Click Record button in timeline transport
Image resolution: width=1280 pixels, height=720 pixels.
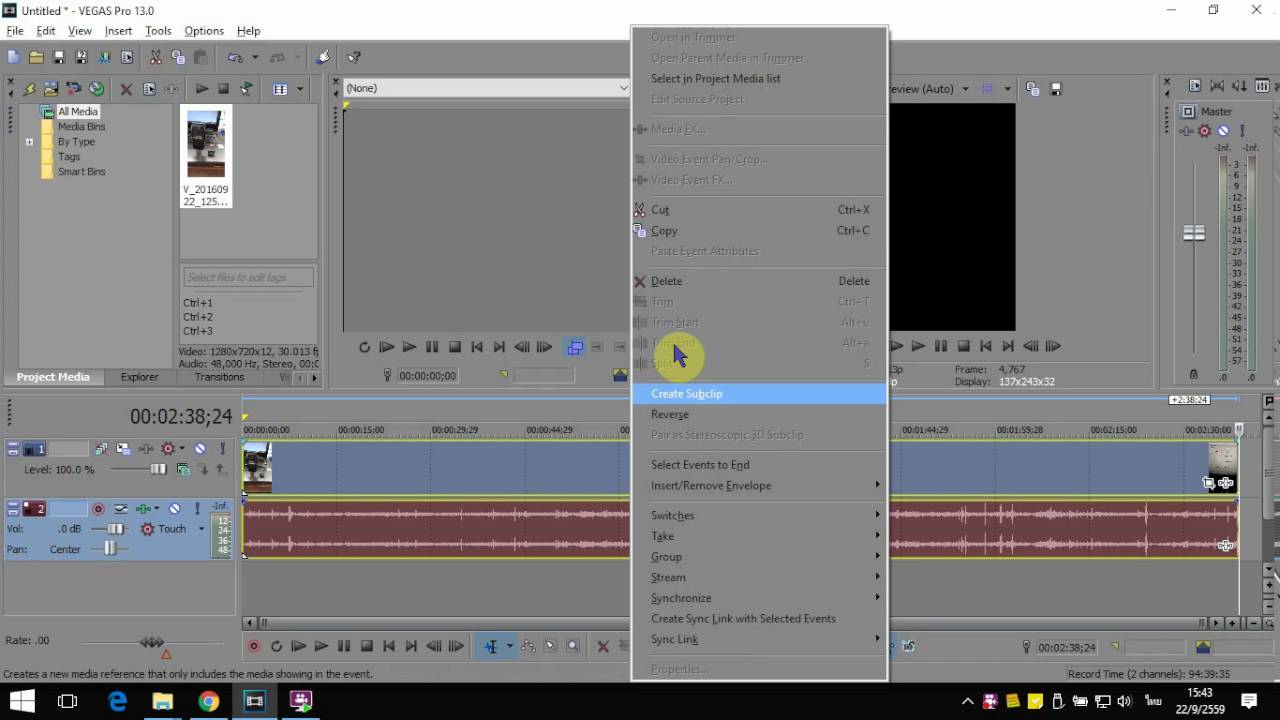pos(253,647)
